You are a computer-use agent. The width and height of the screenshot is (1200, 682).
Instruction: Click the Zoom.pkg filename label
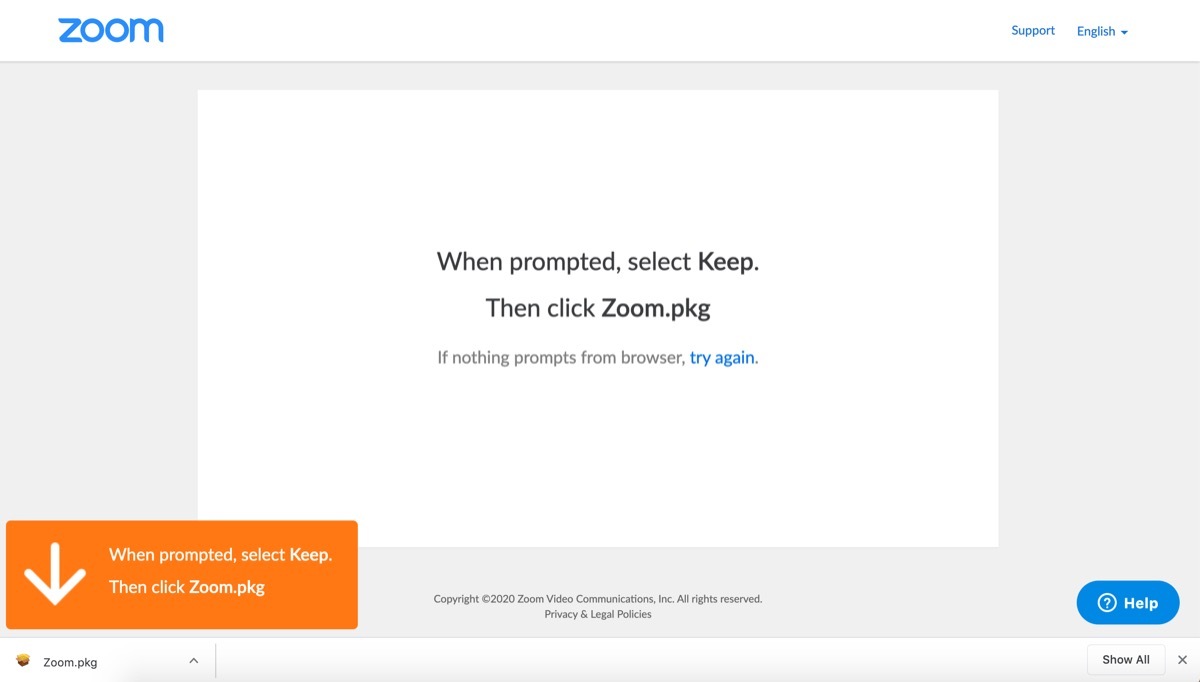click(70, 661)
